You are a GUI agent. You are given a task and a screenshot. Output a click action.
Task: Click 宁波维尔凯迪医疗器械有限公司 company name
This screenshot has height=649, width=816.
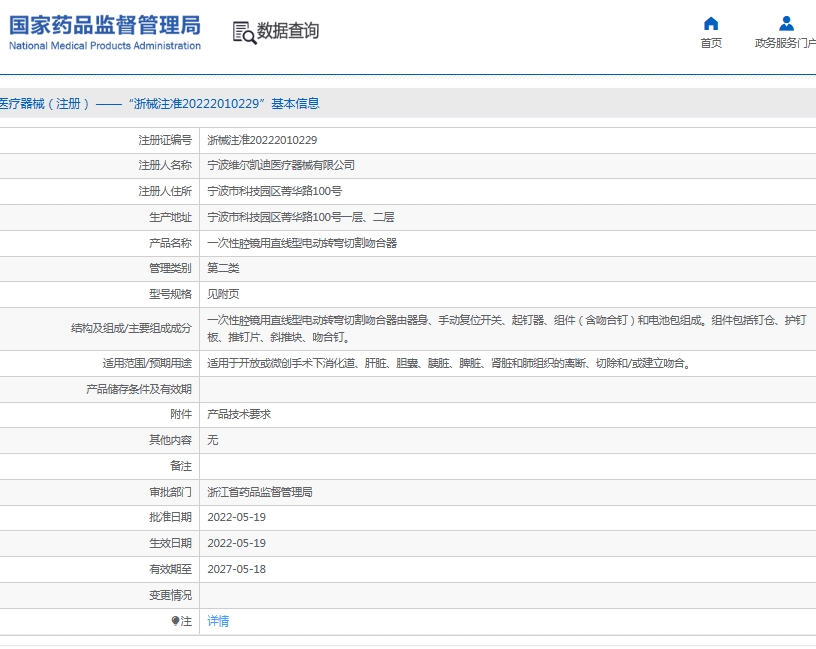click(x=281, y=166)
